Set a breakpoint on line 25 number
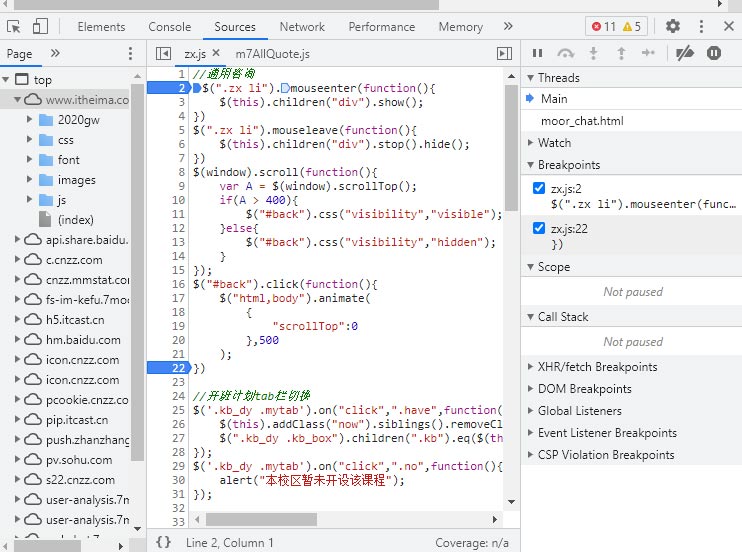The width and height of the screenshot is (742, 552). (178, 410)
